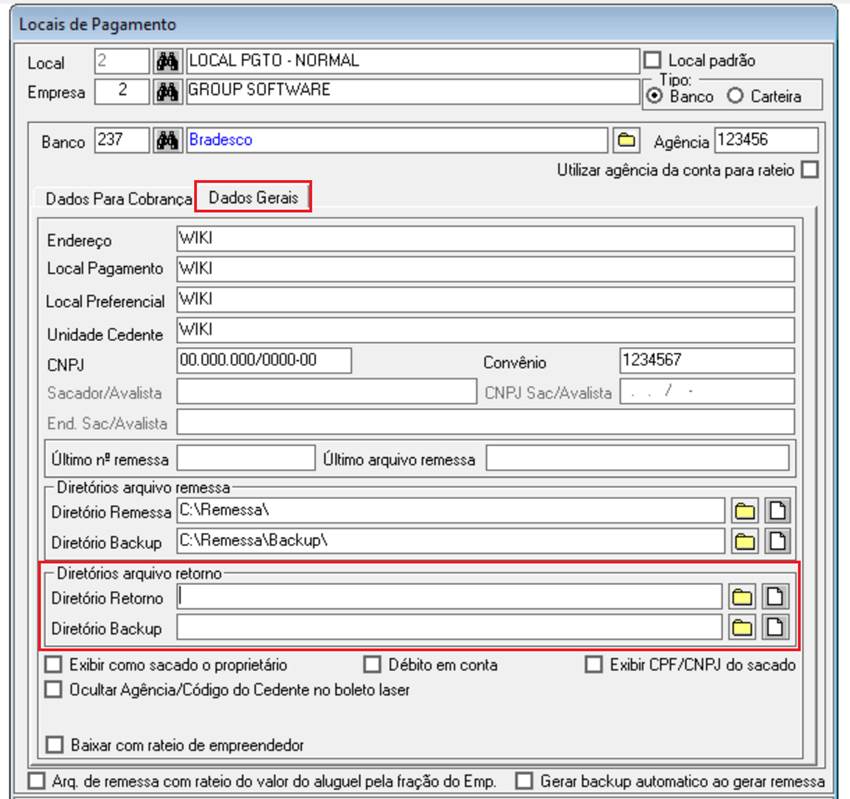Click folder icon beside Bradesco bank name
The image size is (850, 799).
click(x=626, y=140)
